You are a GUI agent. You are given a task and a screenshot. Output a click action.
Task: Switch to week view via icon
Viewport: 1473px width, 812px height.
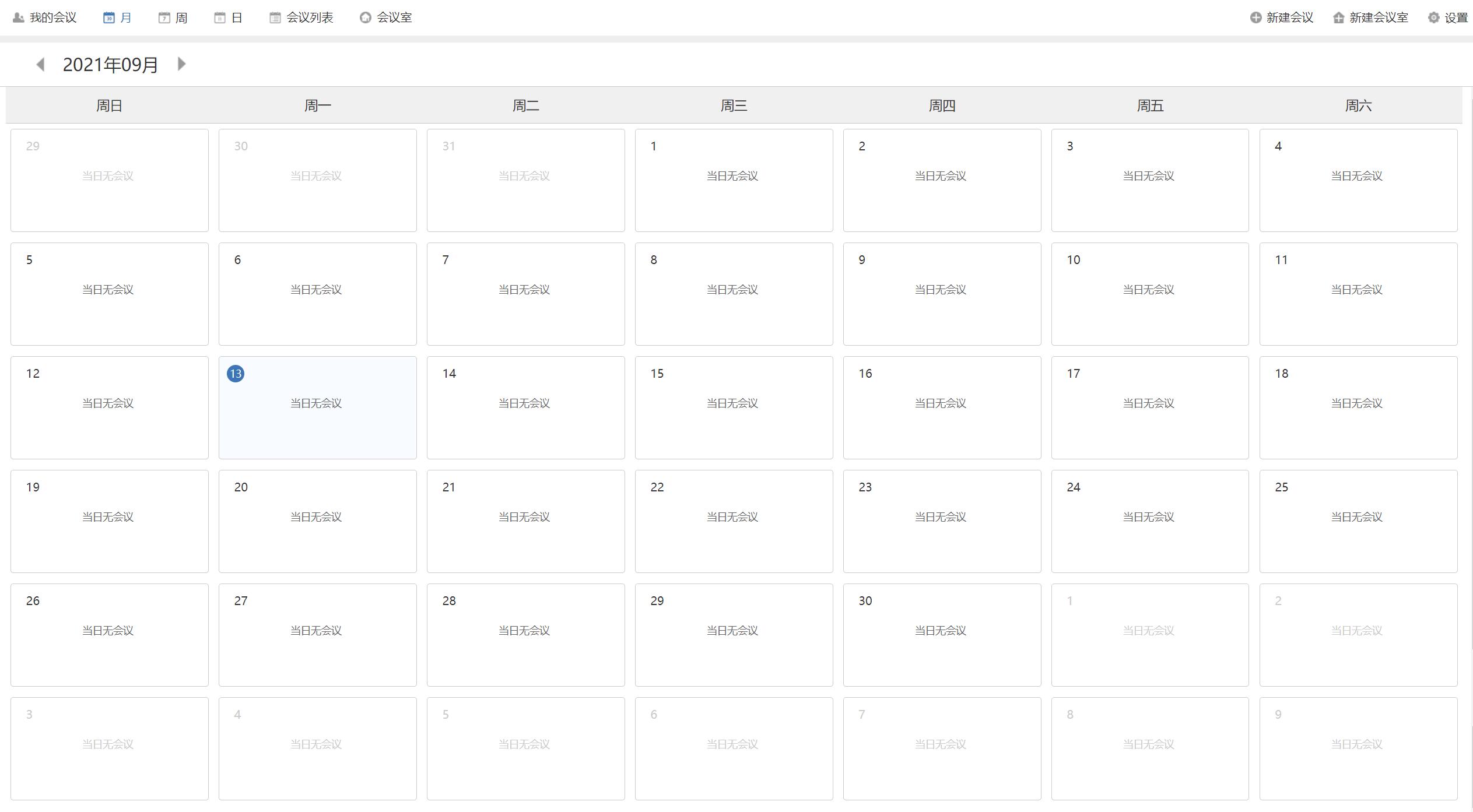click(x=164, y=17)
